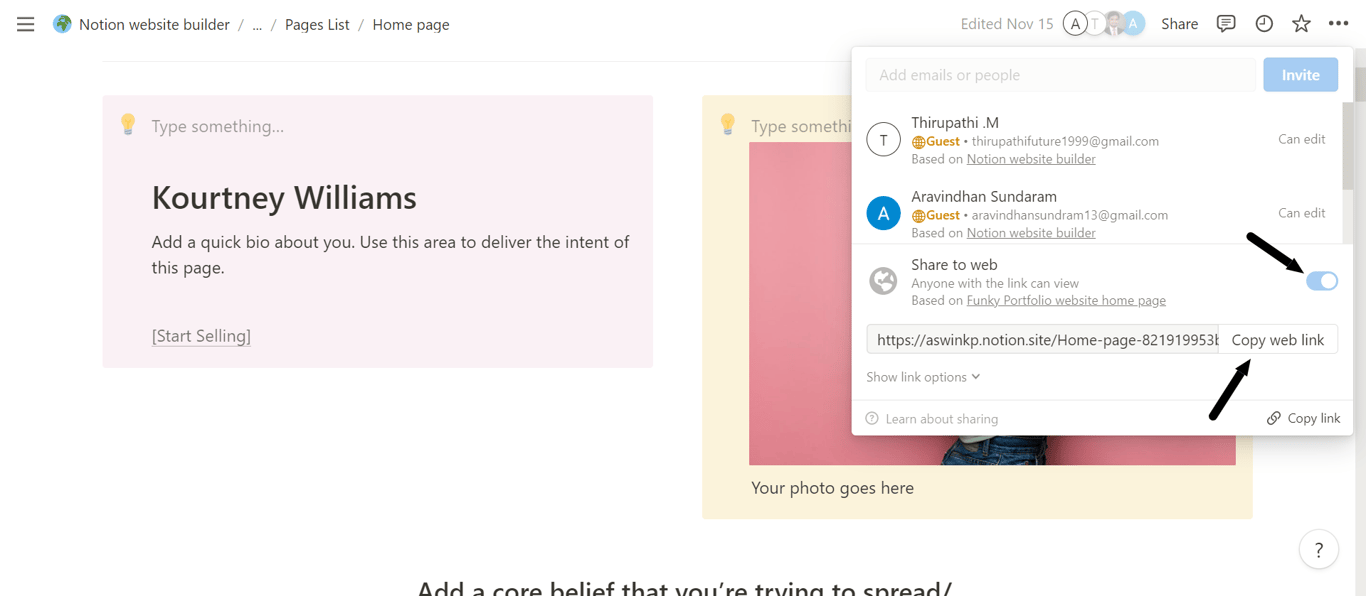Expand the collapsed breadcrumb ellipsis
The width and height of the screenshot is (1366, 596).
(x=257, y=25)
